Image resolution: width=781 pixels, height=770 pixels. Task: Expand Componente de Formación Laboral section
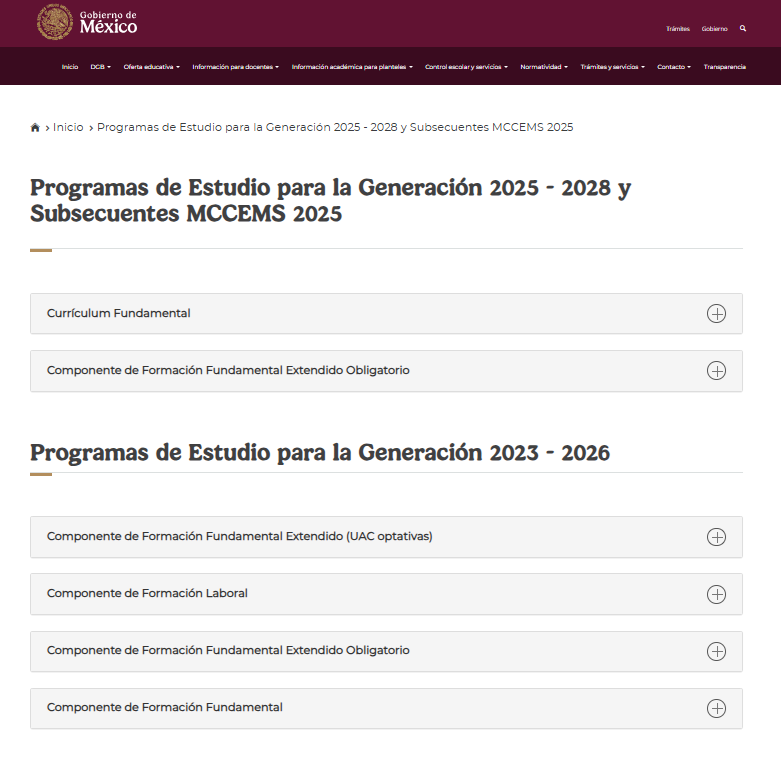(147, 593)
